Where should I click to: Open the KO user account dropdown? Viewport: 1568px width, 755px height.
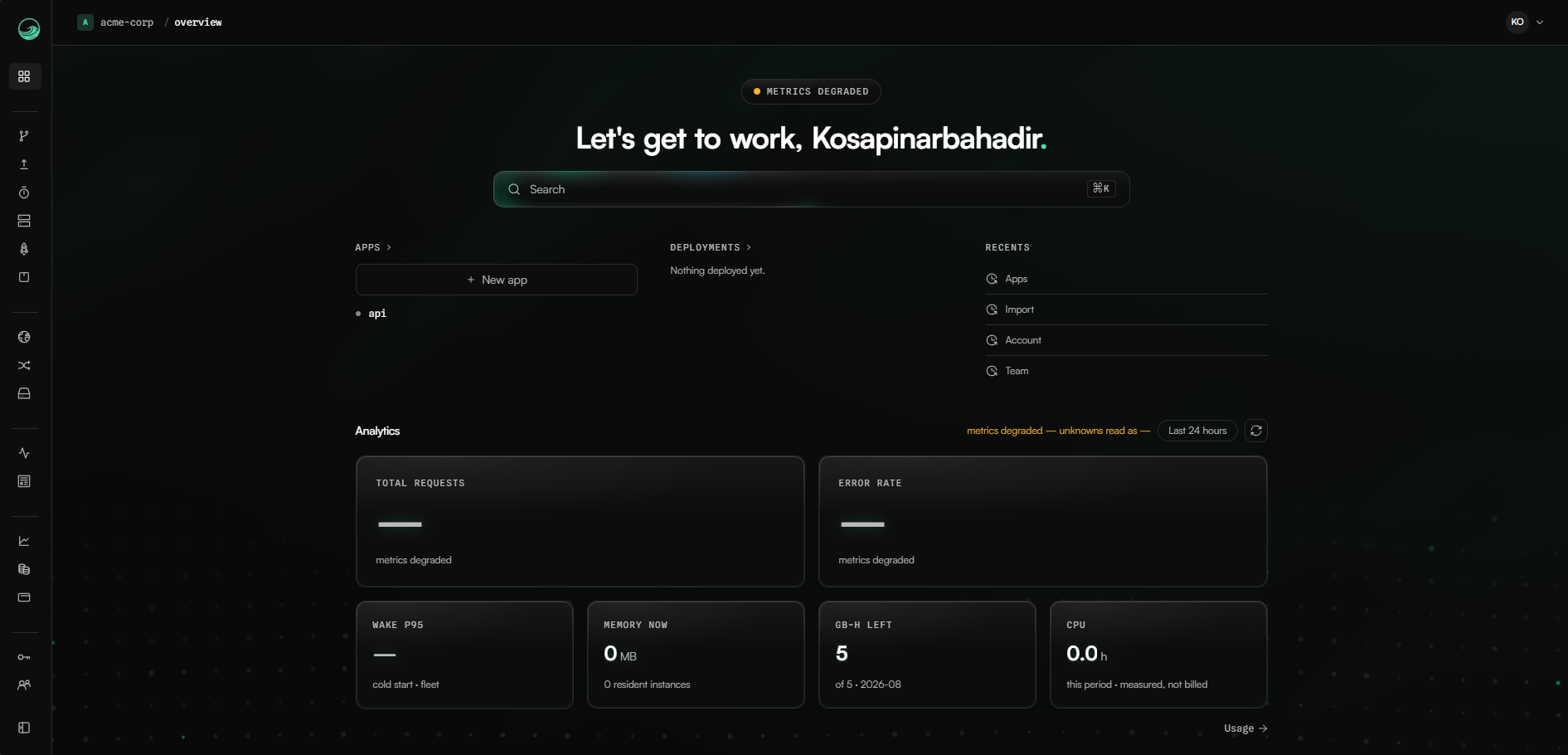click(x=1526, y=22)
